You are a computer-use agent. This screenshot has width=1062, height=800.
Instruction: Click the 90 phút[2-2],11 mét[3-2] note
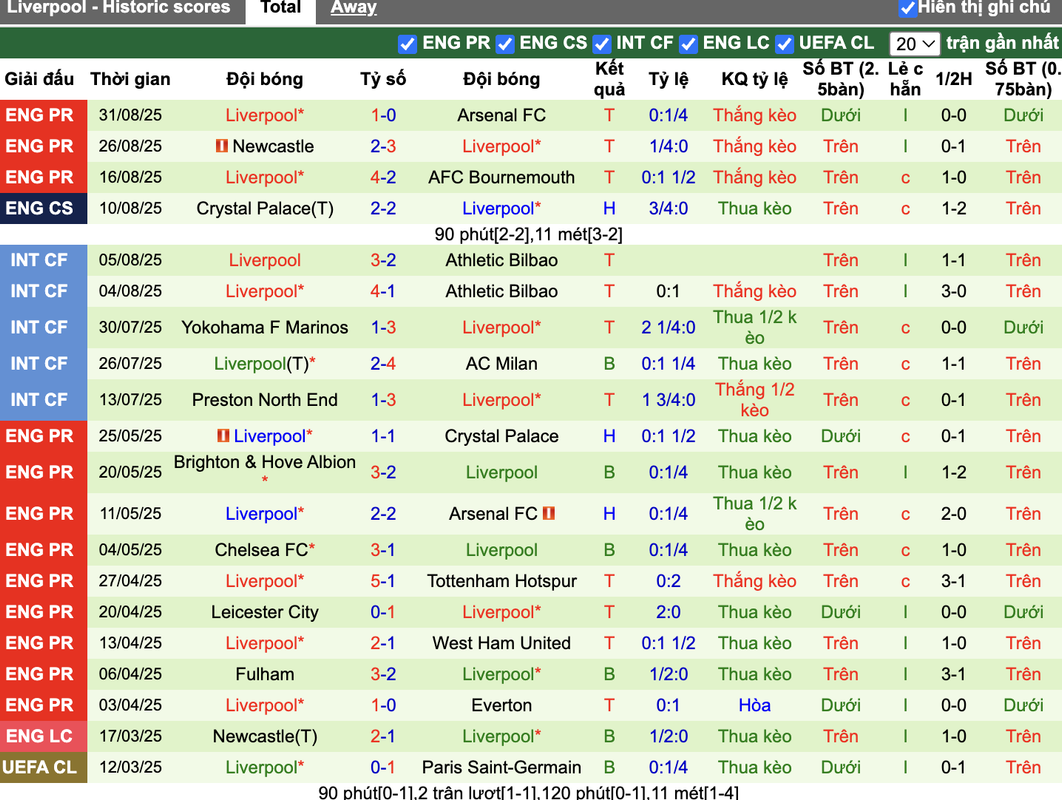pyautogui.click(x=528, y=234)
